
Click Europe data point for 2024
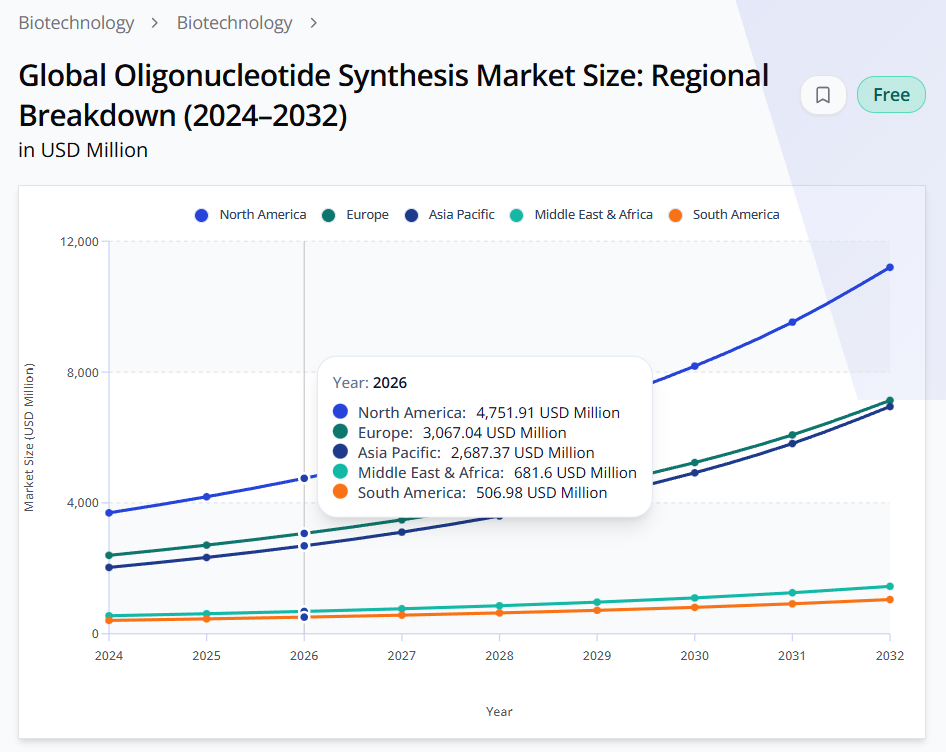pyautogui.click(x=109, y=555)
